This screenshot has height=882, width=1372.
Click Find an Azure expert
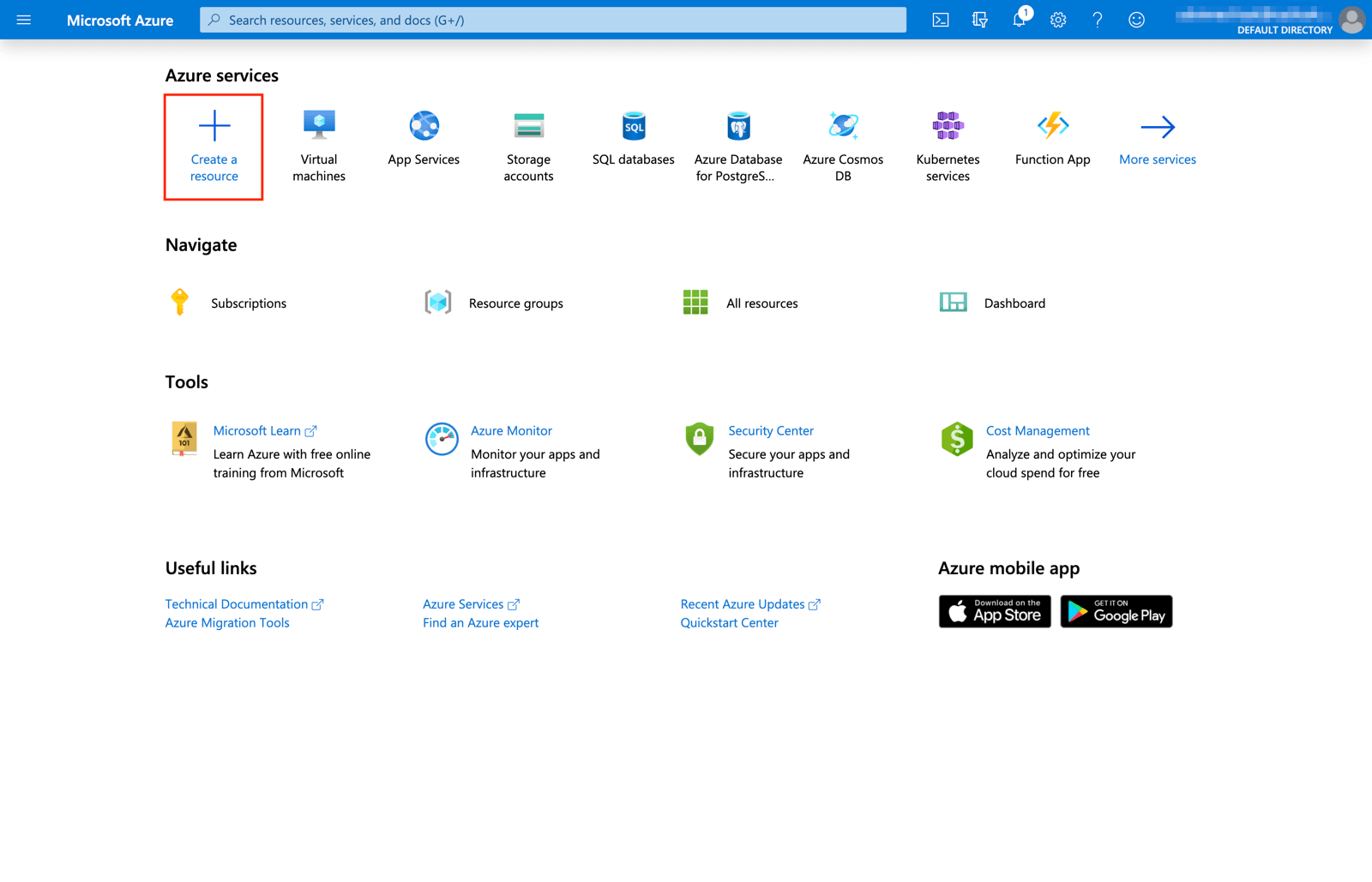480,623
